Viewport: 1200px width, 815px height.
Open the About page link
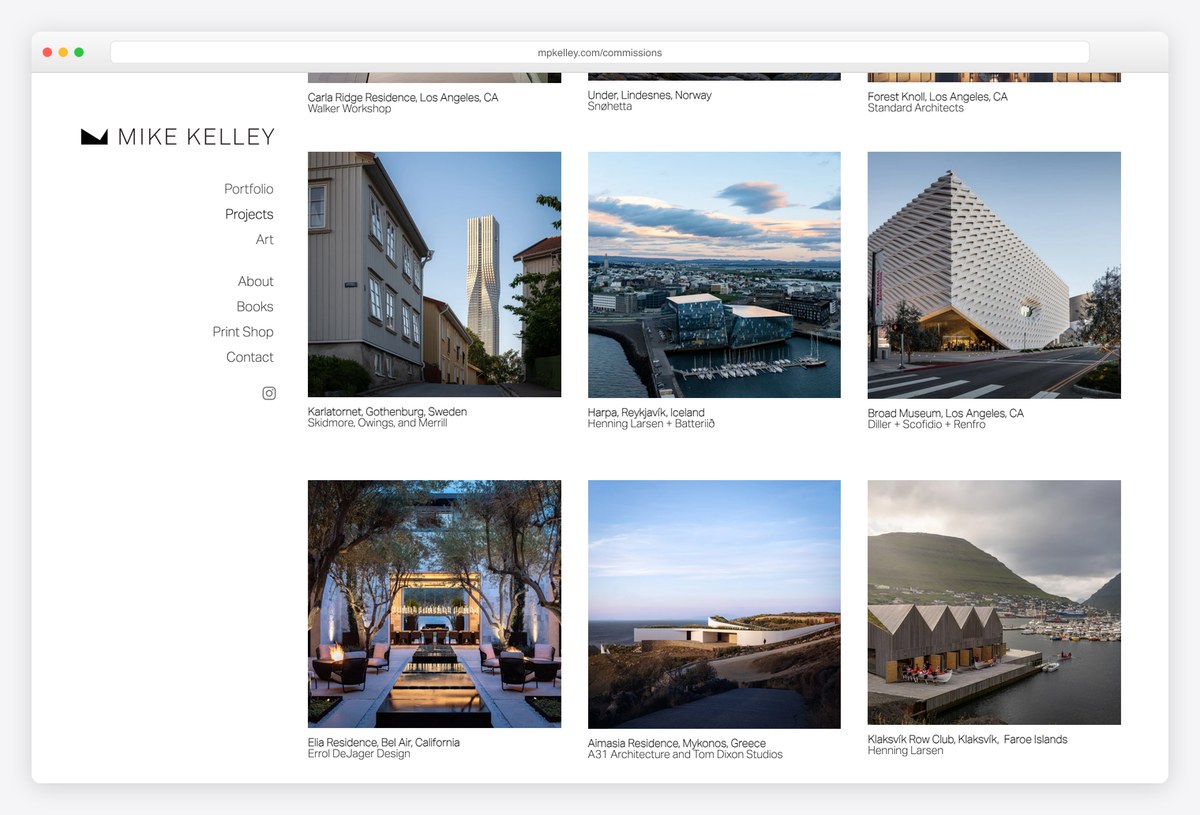(256, 281)
